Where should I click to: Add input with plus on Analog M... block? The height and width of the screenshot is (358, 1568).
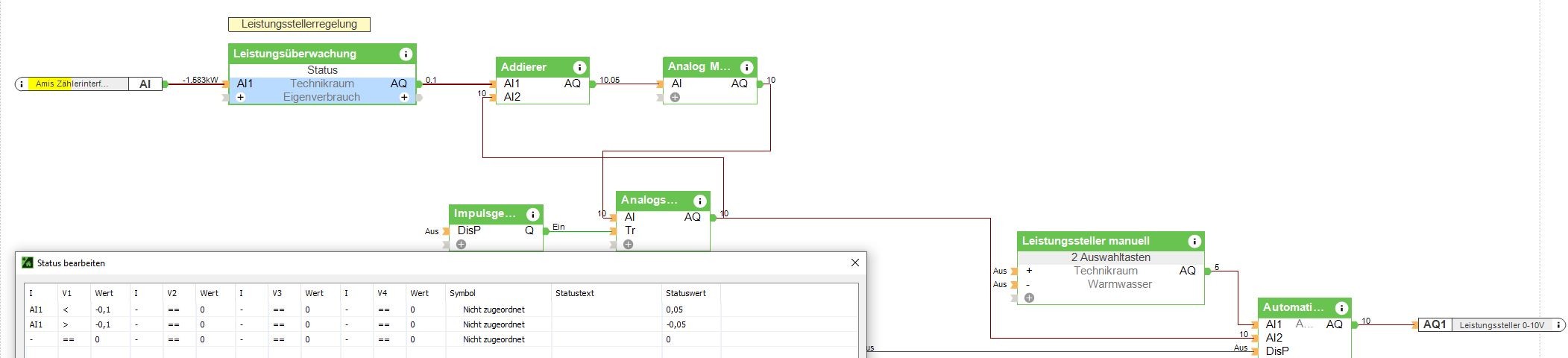point(675,98)
